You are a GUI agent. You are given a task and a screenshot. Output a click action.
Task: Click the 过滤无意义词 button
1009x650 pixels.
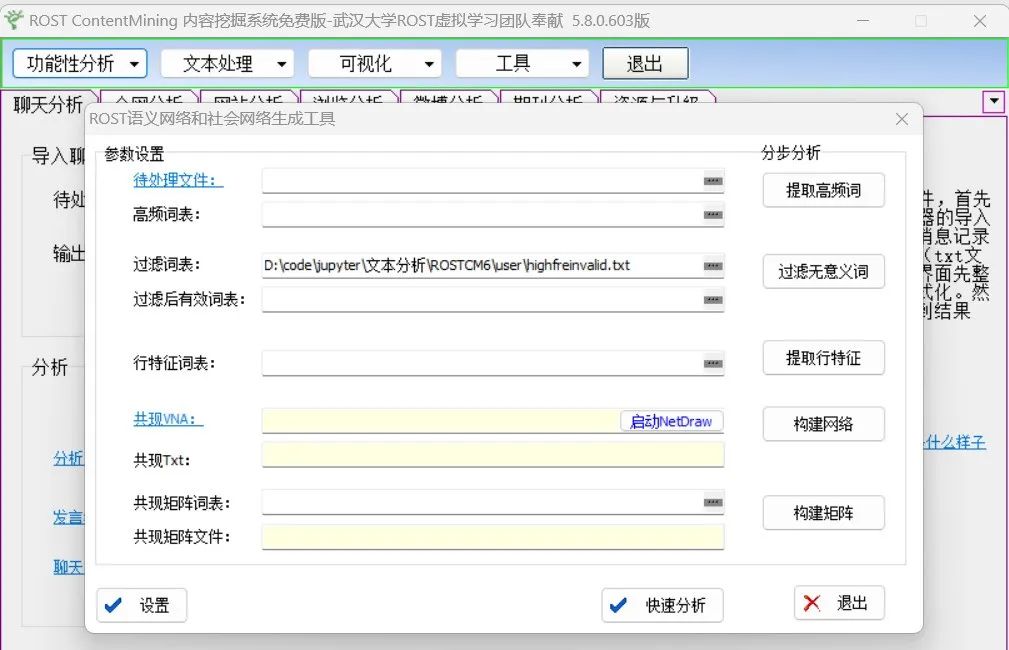tap(823, 271)
